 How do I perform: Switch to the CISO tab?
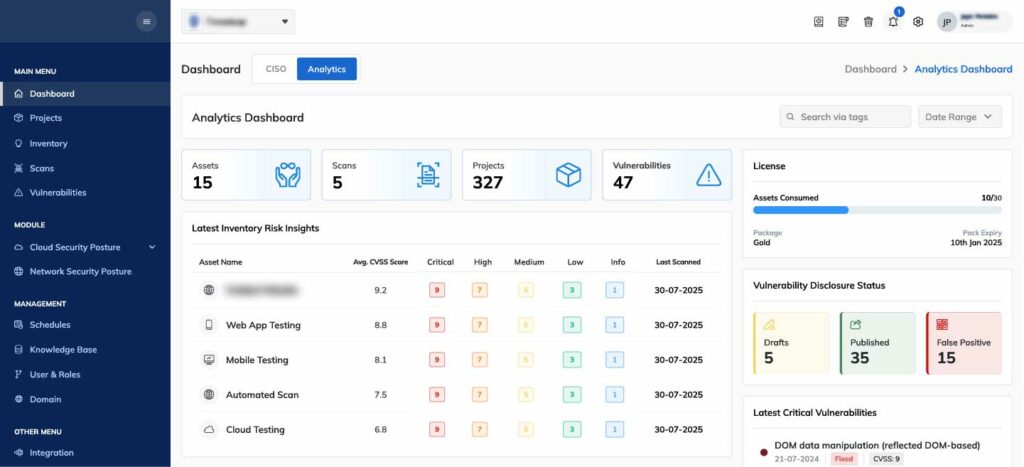(275, 69)
